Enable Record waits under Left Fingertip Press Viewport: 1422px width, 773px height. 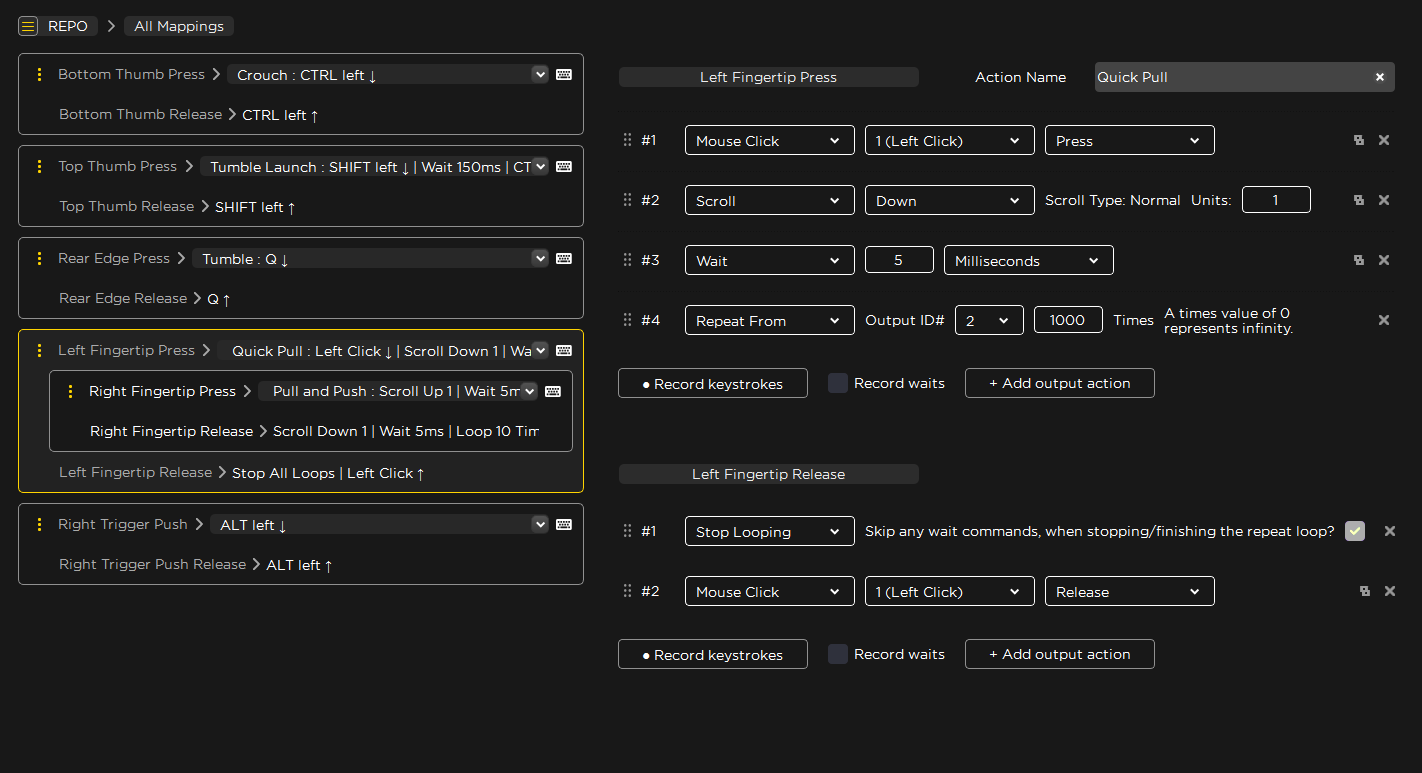(x=838, y=383)
